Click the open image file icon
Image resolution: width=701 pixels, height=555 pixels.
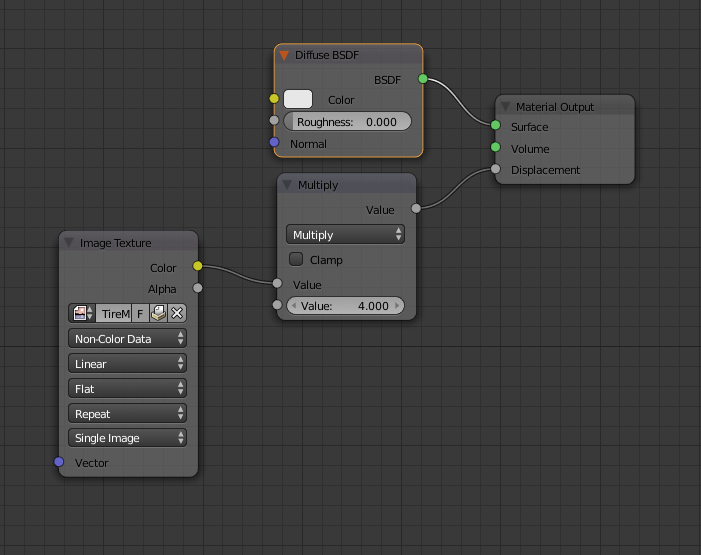click(158, 313)
